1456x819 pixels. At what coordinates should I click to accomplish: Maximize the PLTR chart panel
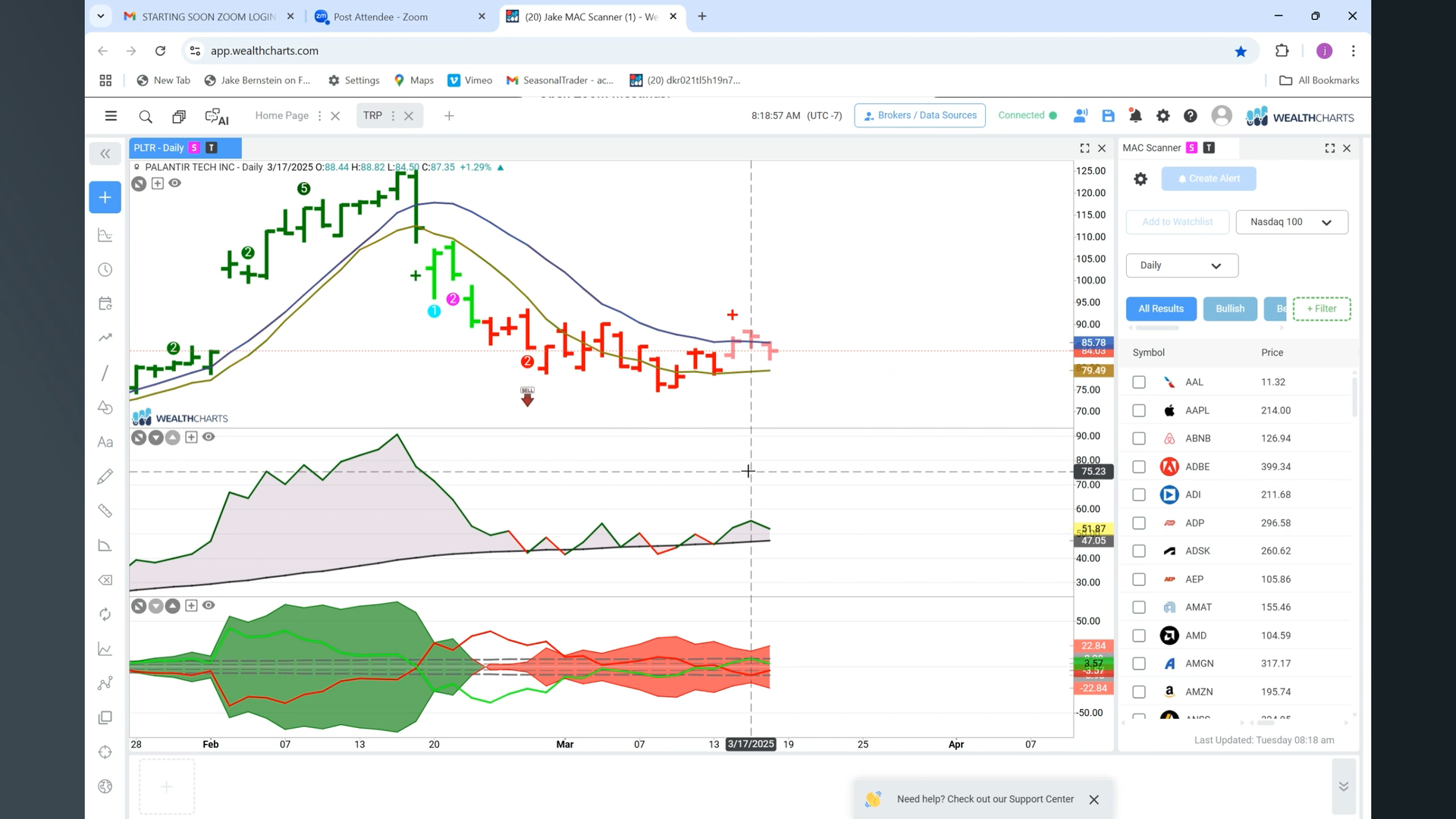tap(1084, 149)
